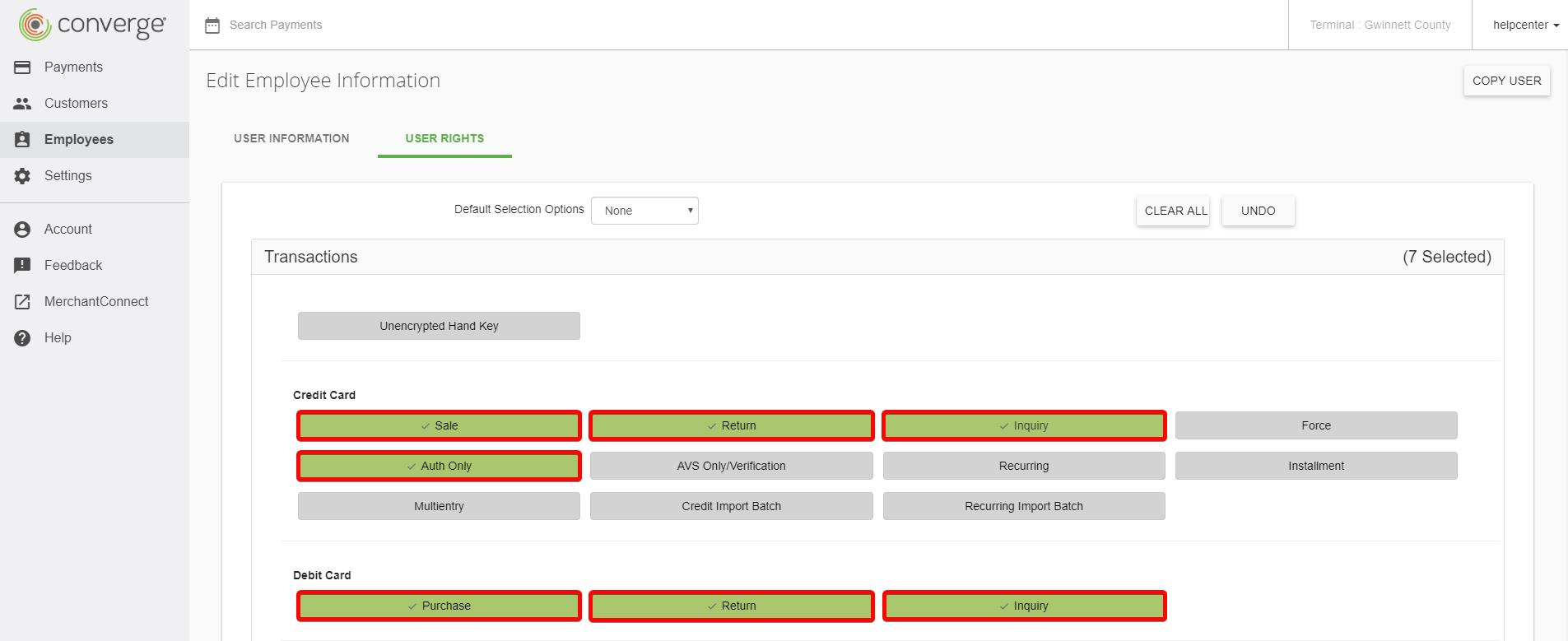1568x641 pixels.
Task: Expand the helpcenter user menu
Action: [x=1526, y=25]
